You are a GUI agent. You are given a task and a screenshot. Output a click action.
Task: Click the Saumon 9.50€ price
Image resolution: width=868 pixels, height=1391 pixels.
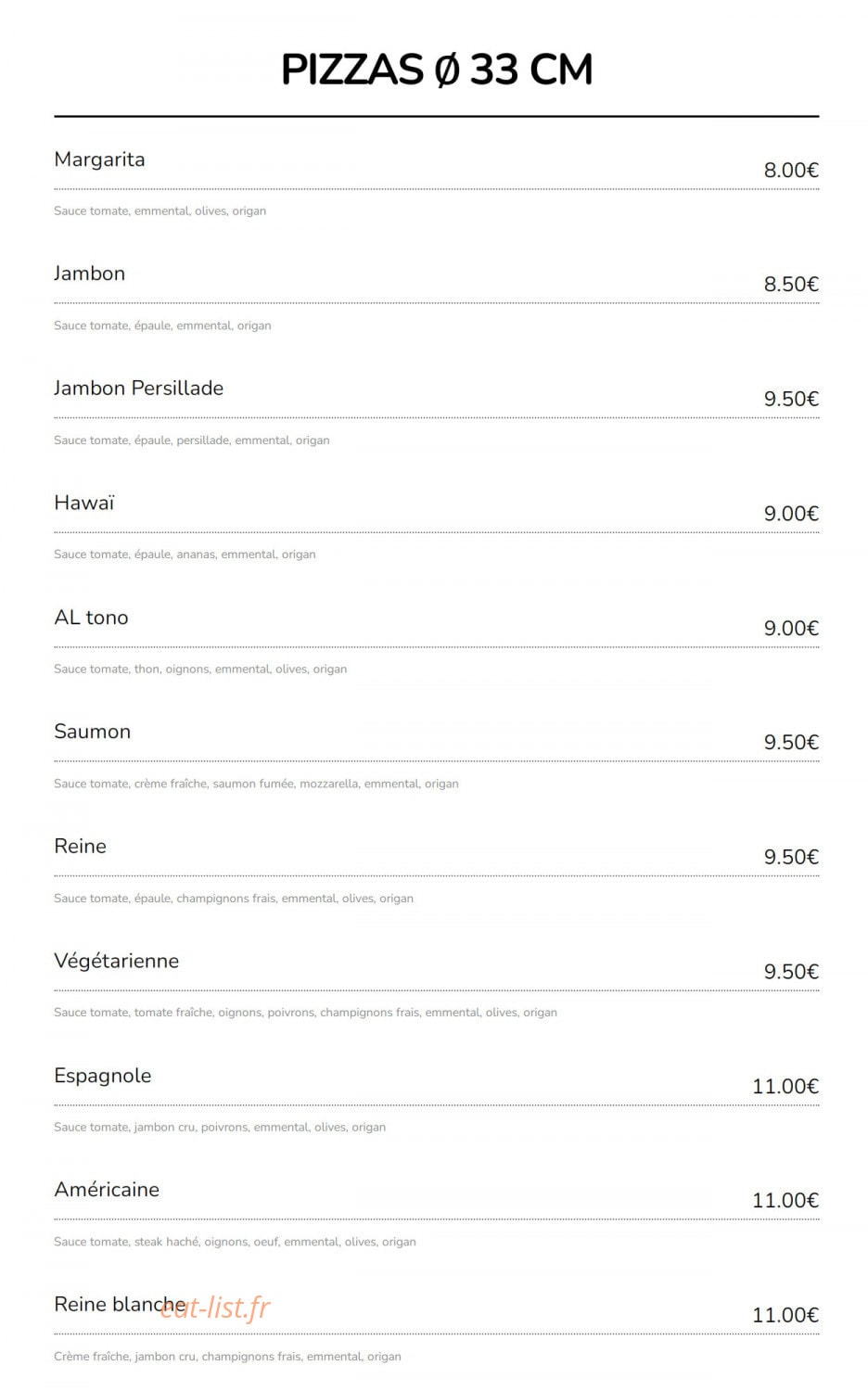coord(791,742)
